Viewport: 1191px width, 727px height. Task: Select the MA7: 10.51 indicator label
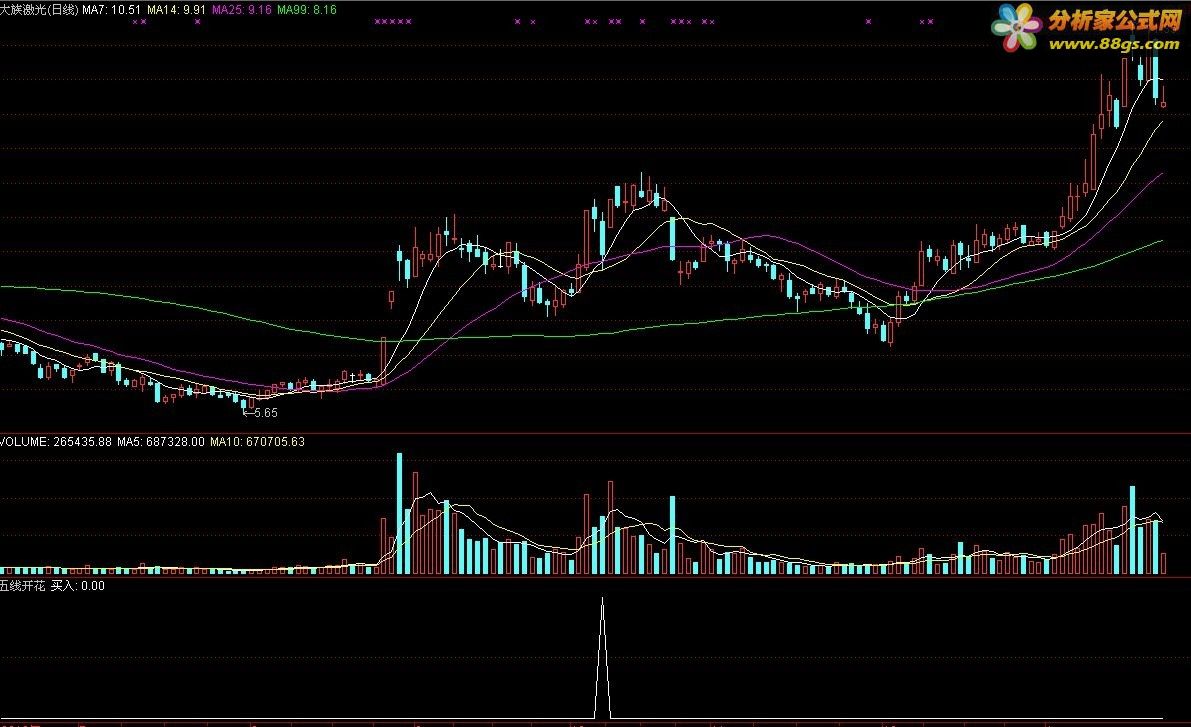112,10
